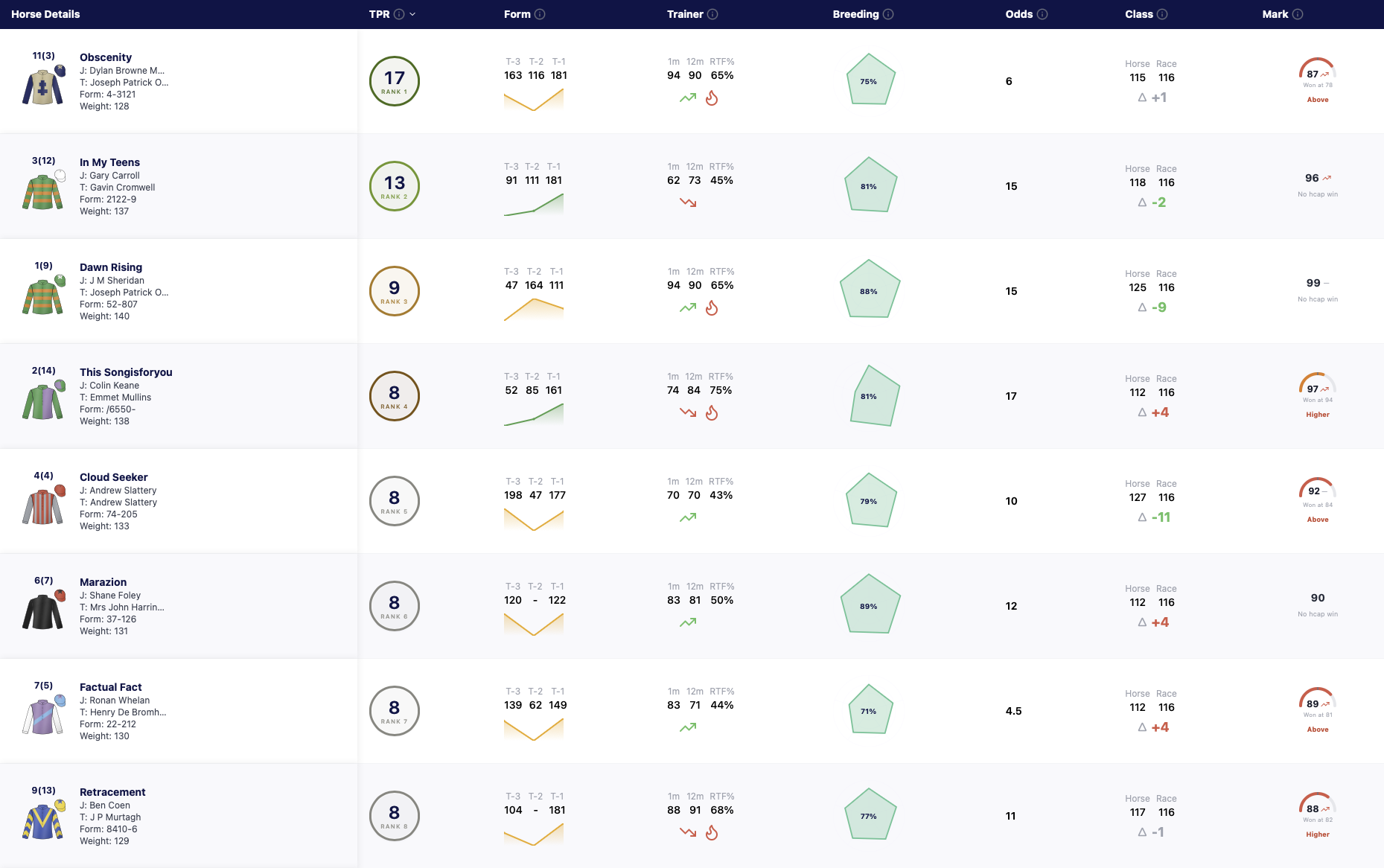The height and width of the screenshot is (868, 1384).
Task: Click Obscenity's mark gauge showing 87
Action: pyautogui.click(x=1317, y=71)
